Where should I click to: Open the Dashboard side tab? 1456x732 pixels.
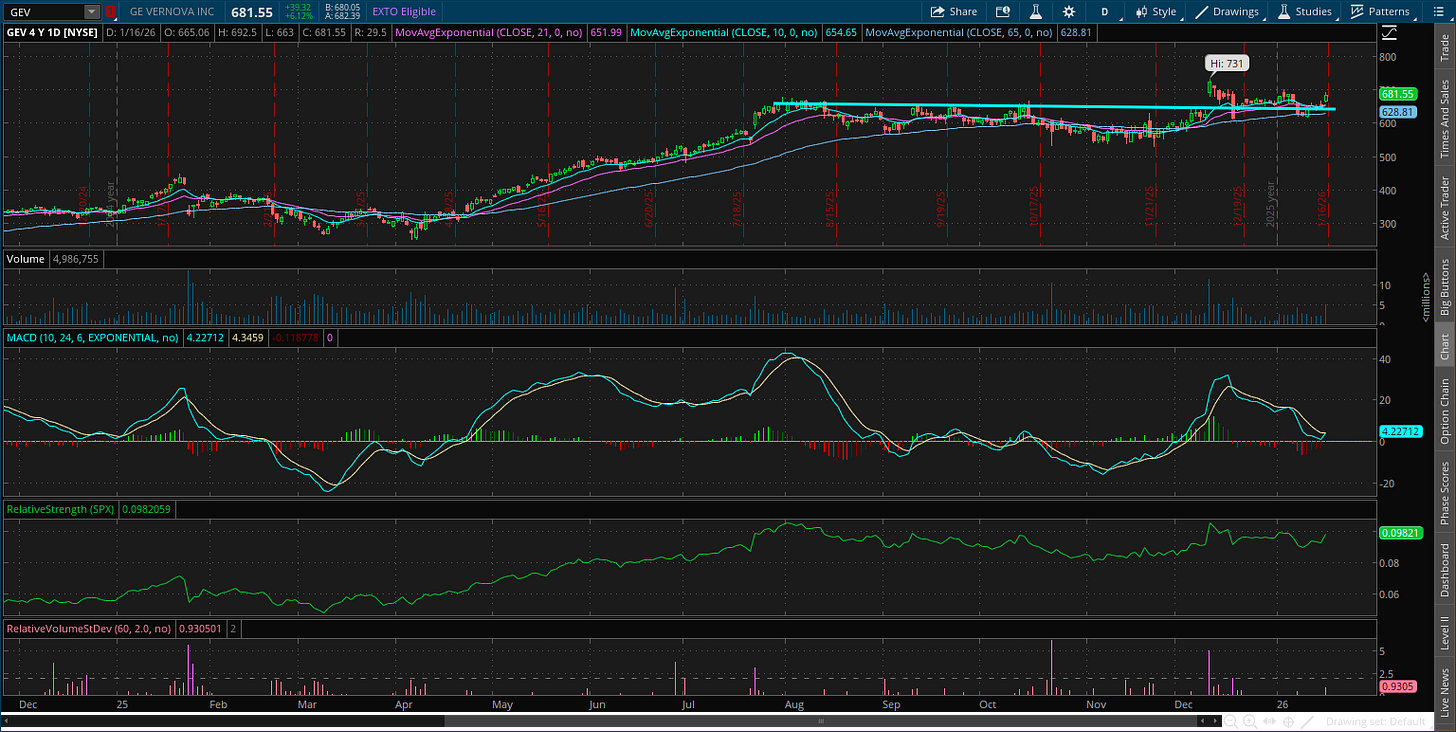(x=1444, y=570)
